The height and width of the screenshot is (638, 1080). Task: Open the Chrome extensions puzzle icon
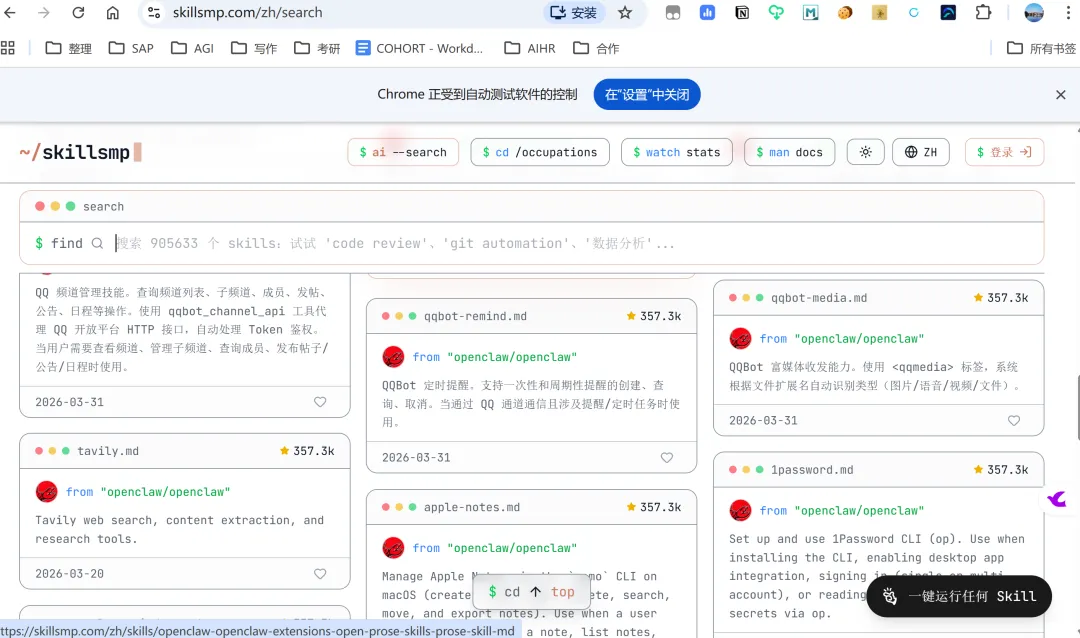coord(983,12)
